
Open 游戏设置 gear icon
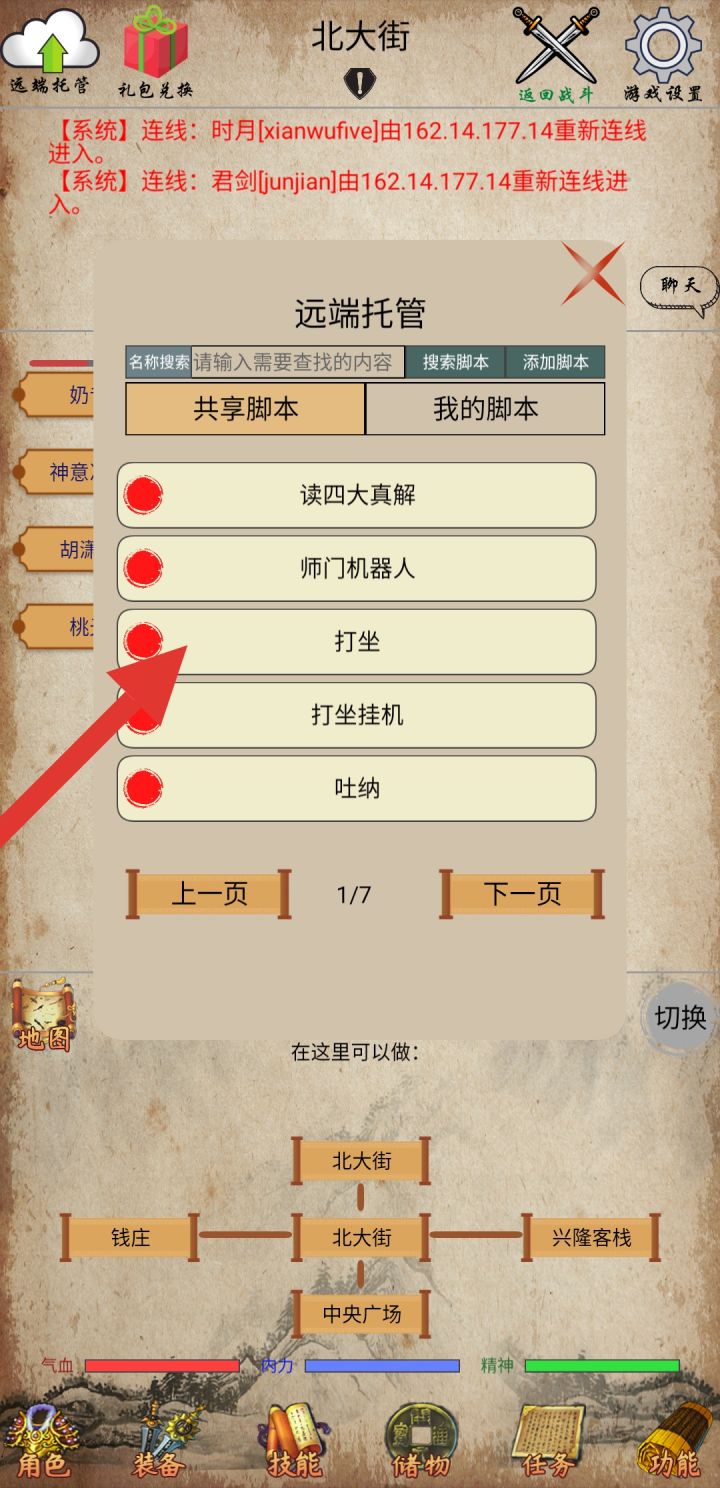pos(663,54)
